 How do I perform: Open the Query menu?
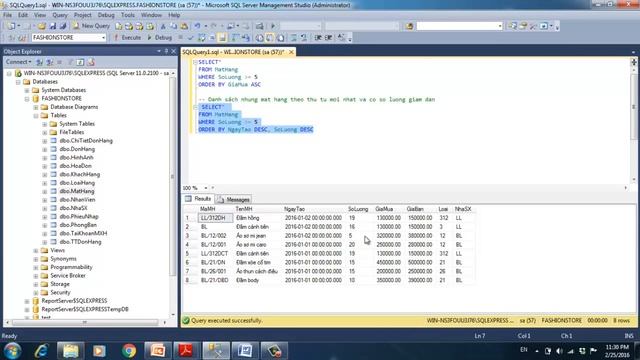60,15
